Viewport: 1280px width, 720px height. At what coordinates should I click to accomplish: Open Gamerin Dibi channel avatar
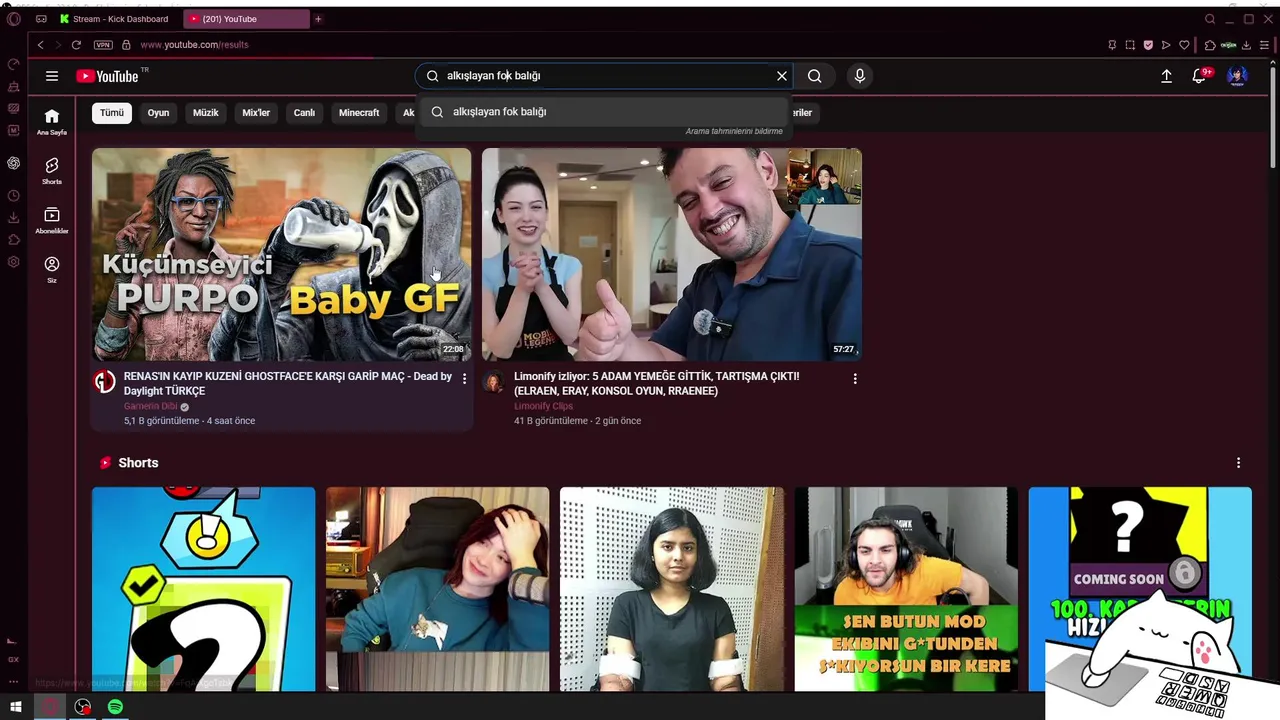pyautogui.click(x=104, y=382)
